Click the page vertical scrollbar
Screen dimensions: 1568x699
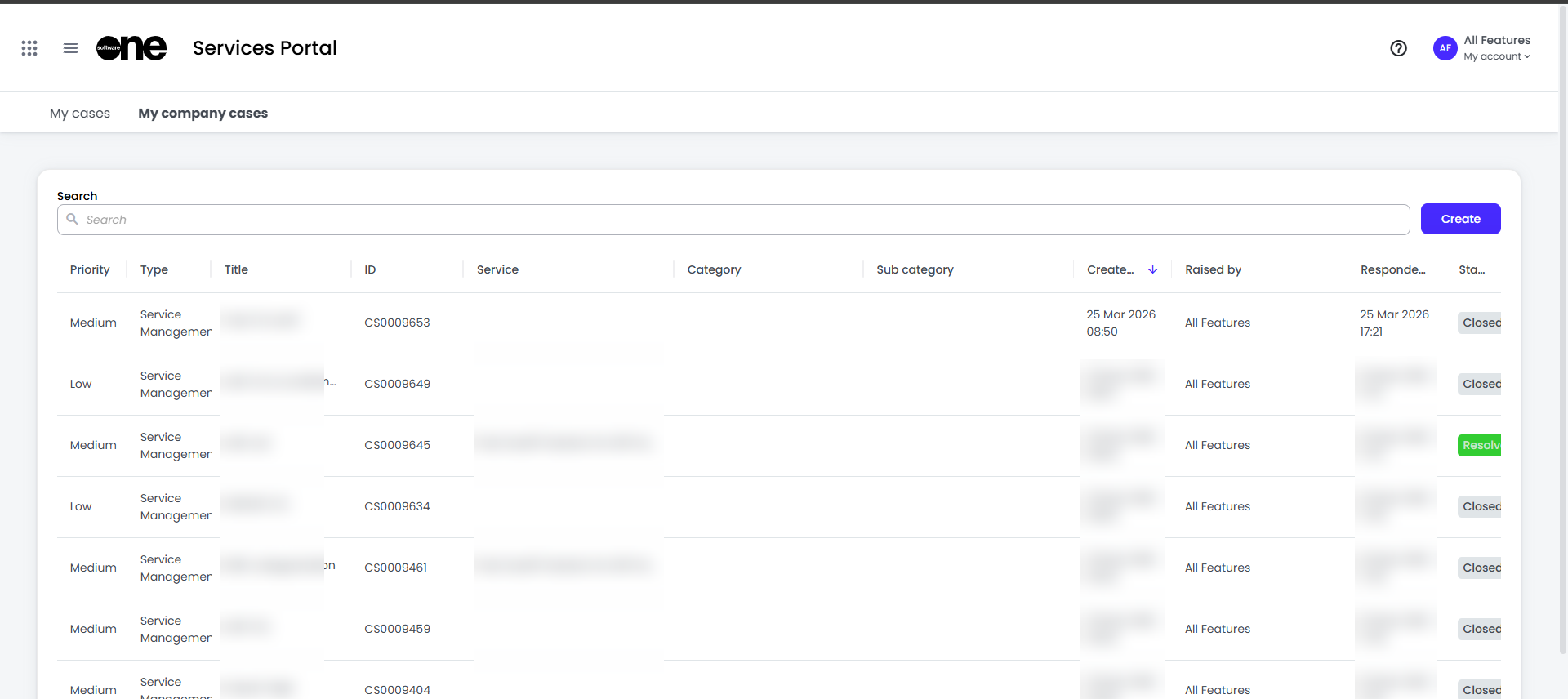1562,327
